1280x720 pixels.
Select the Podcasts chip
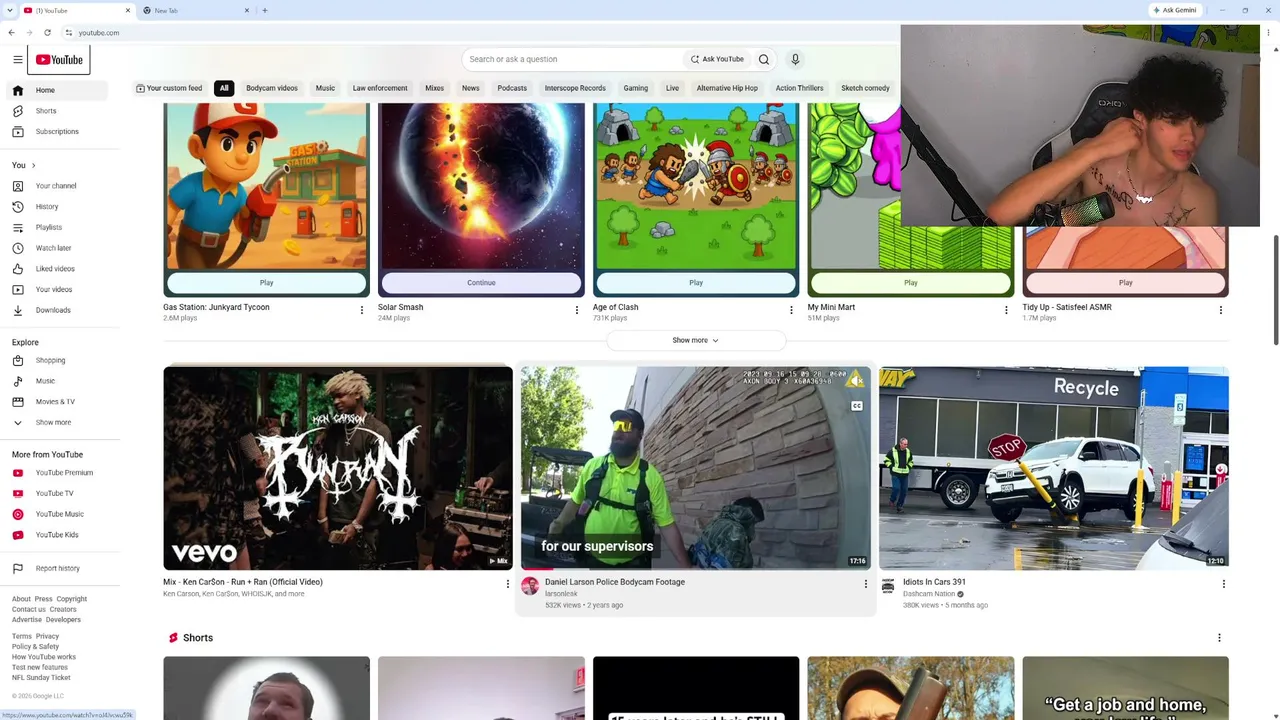[512, 88]
